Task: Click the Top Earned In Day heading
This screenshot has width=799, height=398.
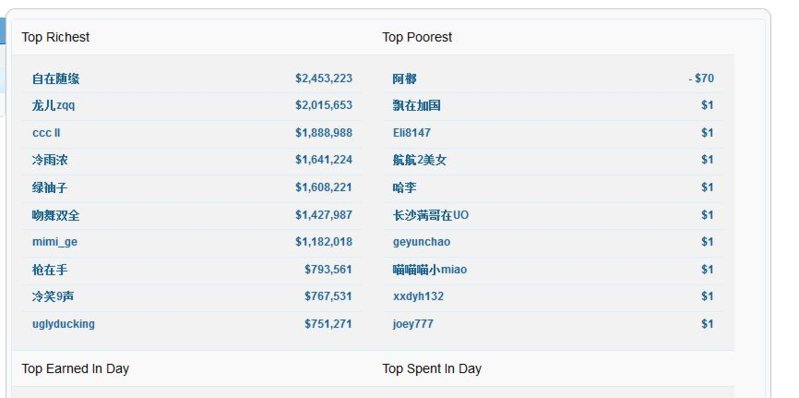Action: (x=75, y=368)
